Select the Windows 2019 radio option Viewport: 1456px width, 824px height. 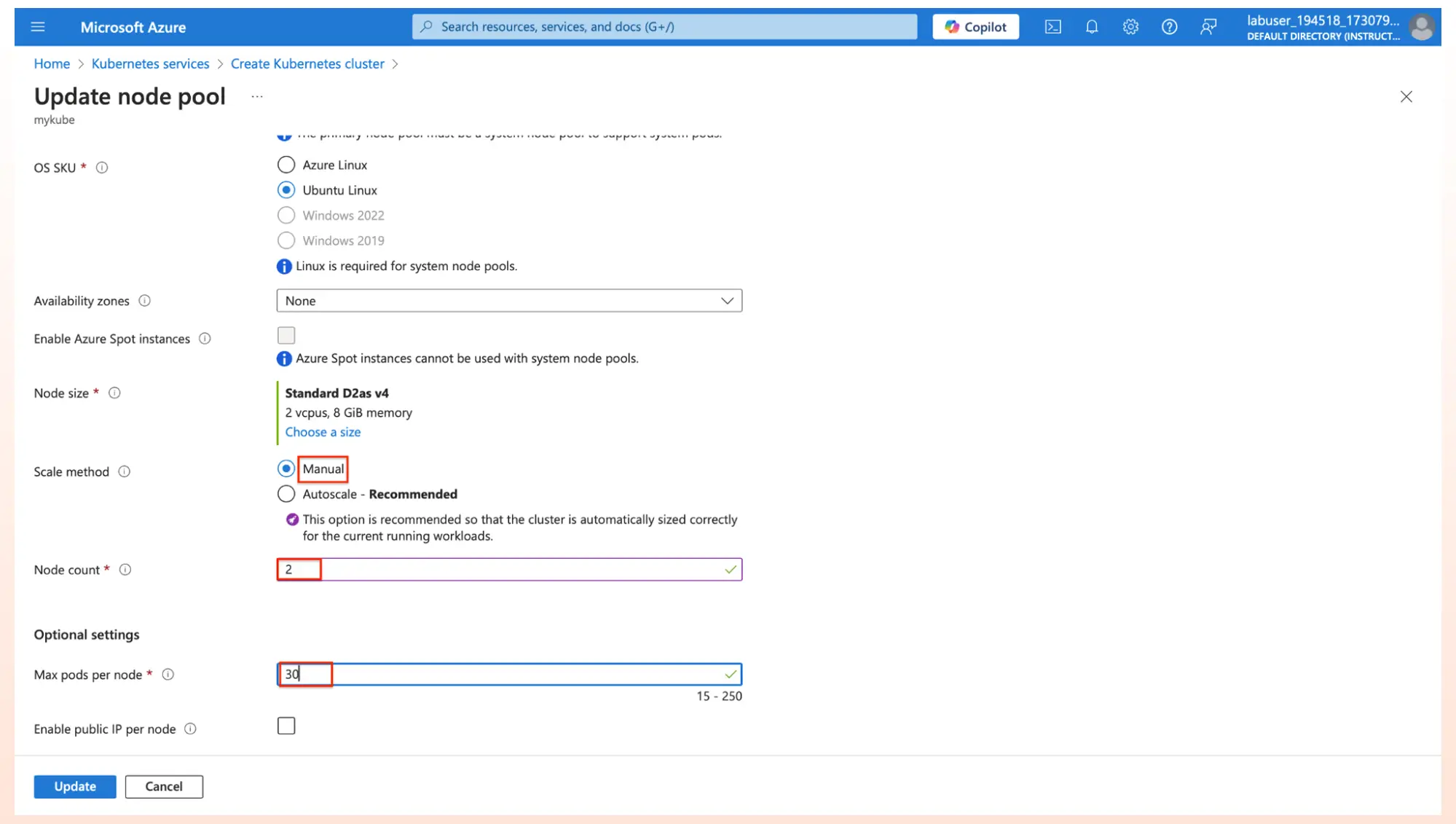pyautogui.click(x=286, y=240)
